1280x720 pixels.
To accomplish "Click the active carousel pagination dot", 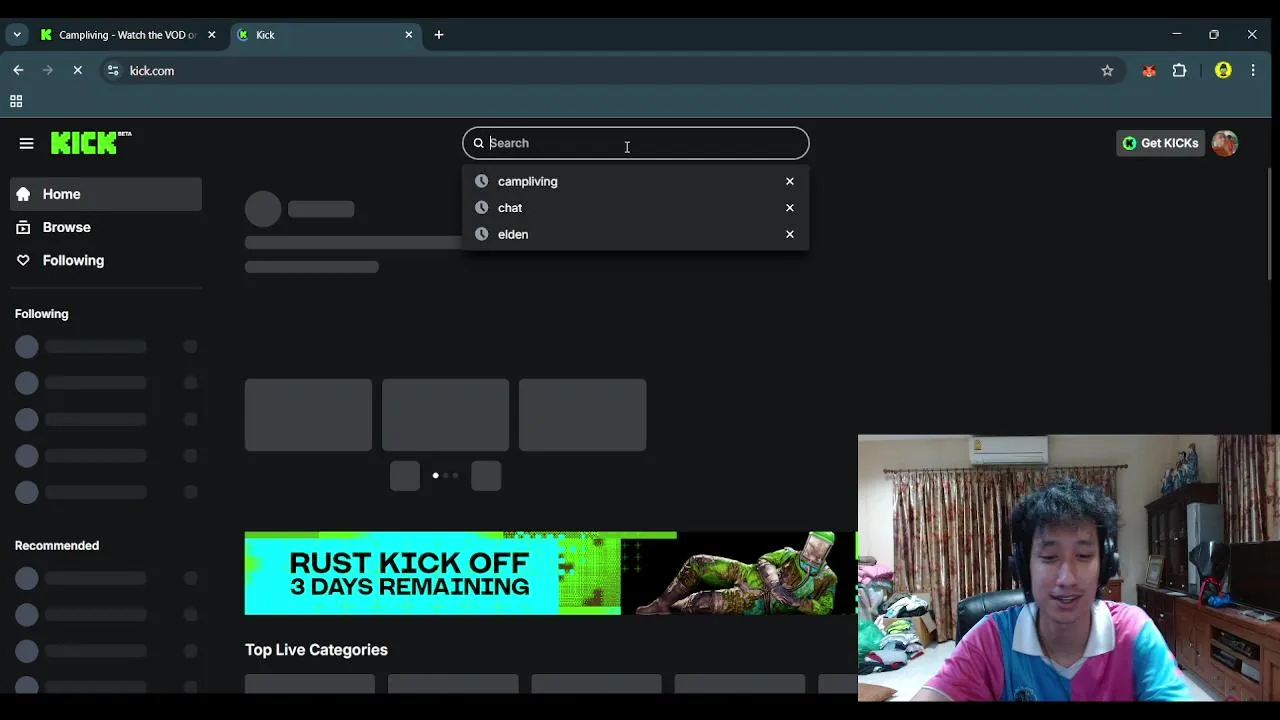I will (435, 476).
